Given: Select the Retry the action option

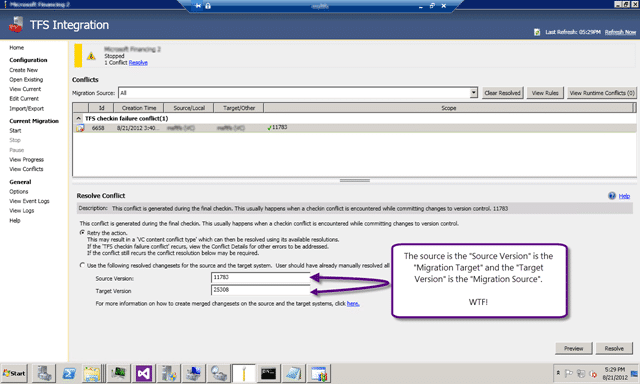Looking at the screenshot, I should (x=82, y=233).
